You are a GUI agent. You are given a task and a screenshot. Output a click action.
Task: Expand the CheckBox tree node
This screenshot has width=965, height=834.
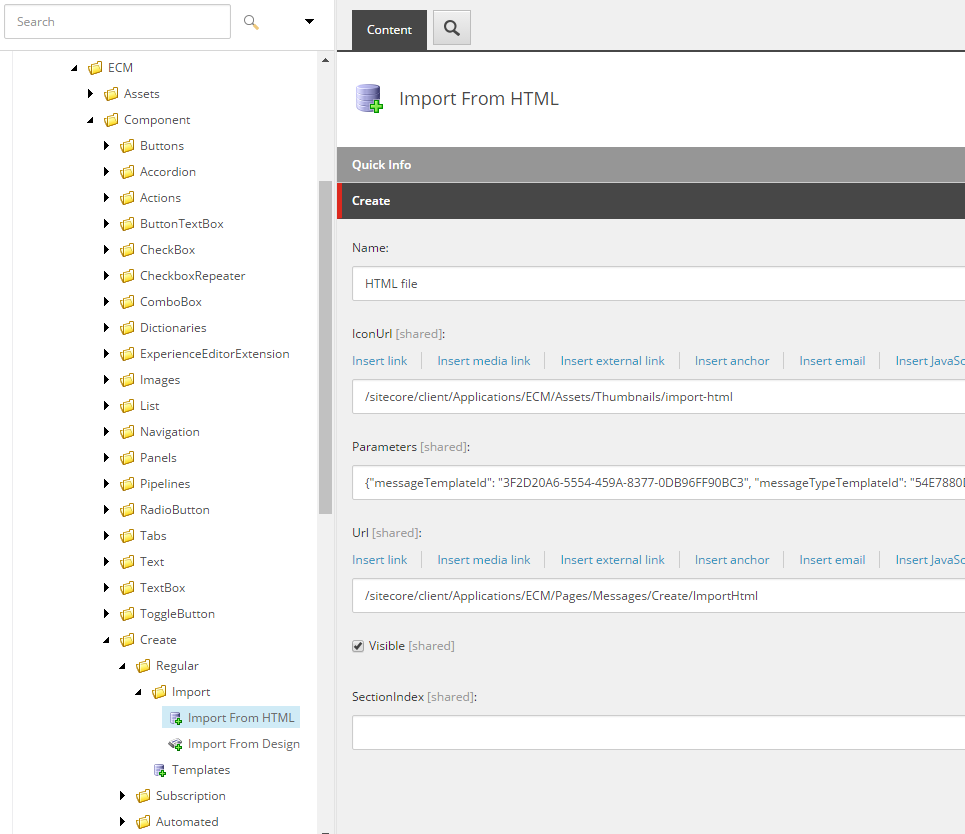tap(106, 249)
